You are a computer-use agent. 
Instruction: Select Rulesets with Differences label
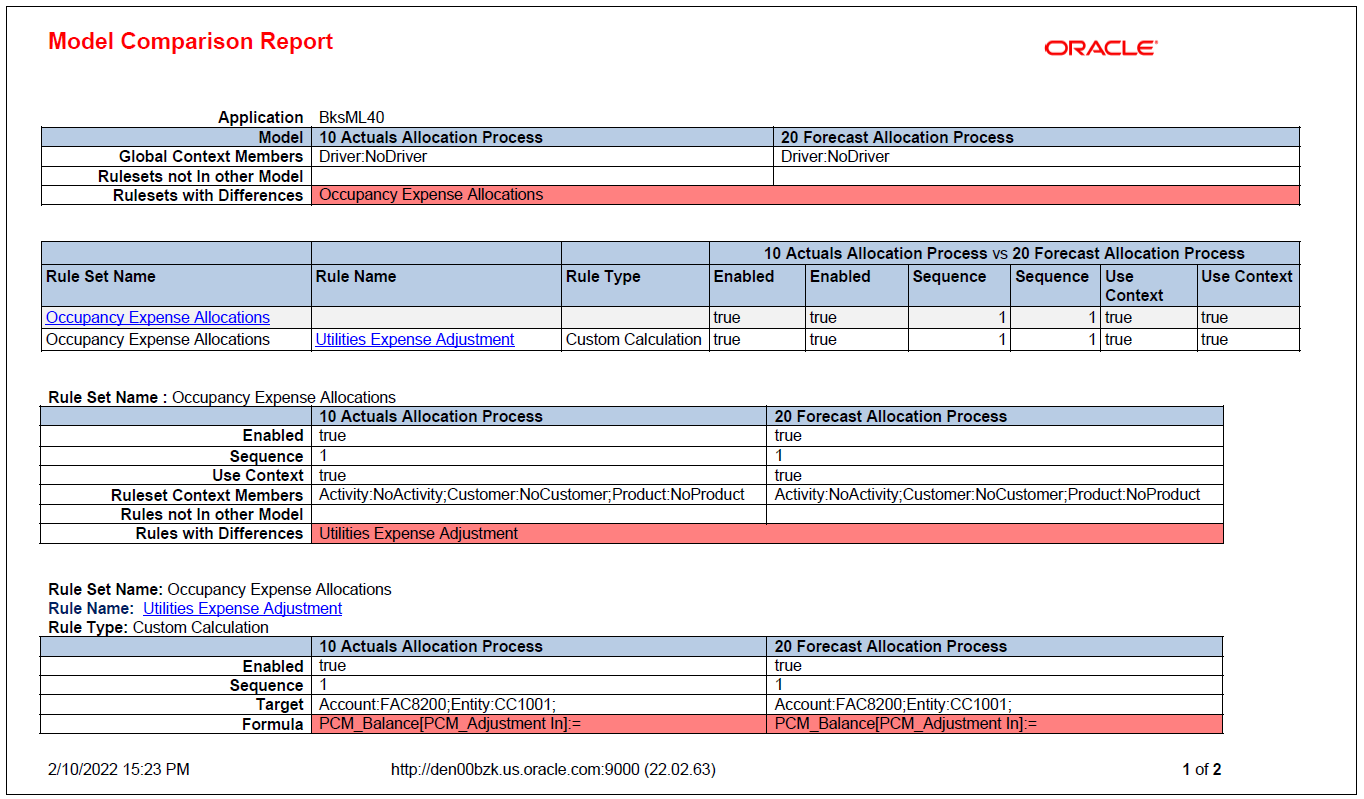click(208, 195)
